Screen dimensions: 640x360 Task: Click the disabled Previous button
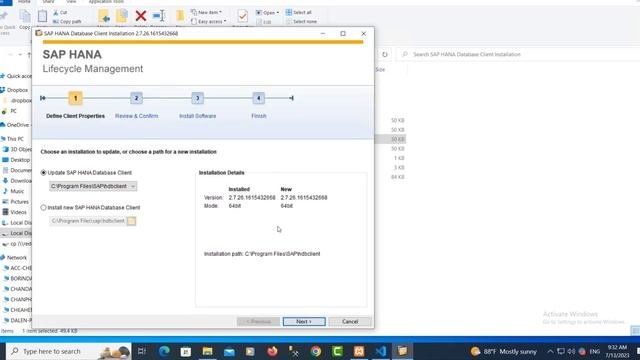point(258,322)
